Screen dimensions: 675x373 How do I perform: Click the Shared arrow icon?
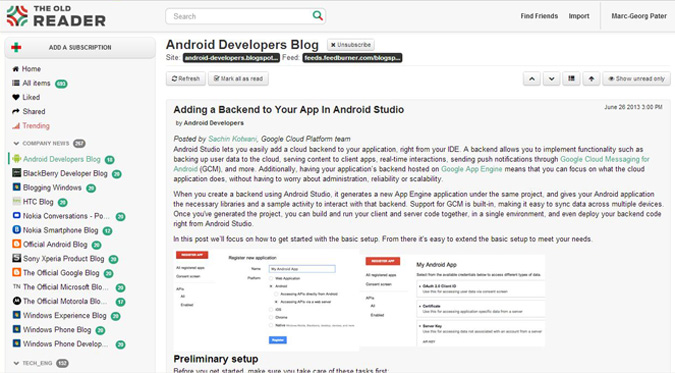(x=16, y=112)
